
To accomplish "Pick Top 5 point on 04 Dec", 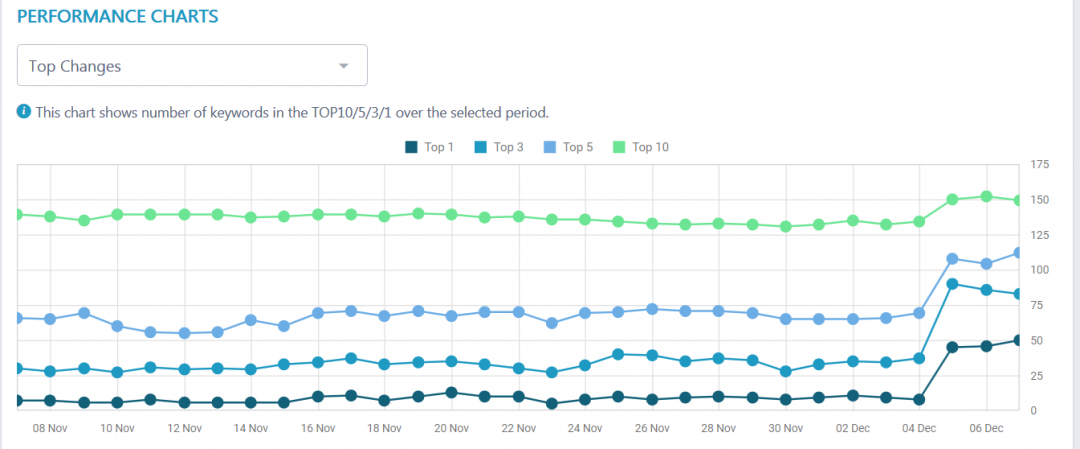I will (919, 313).
